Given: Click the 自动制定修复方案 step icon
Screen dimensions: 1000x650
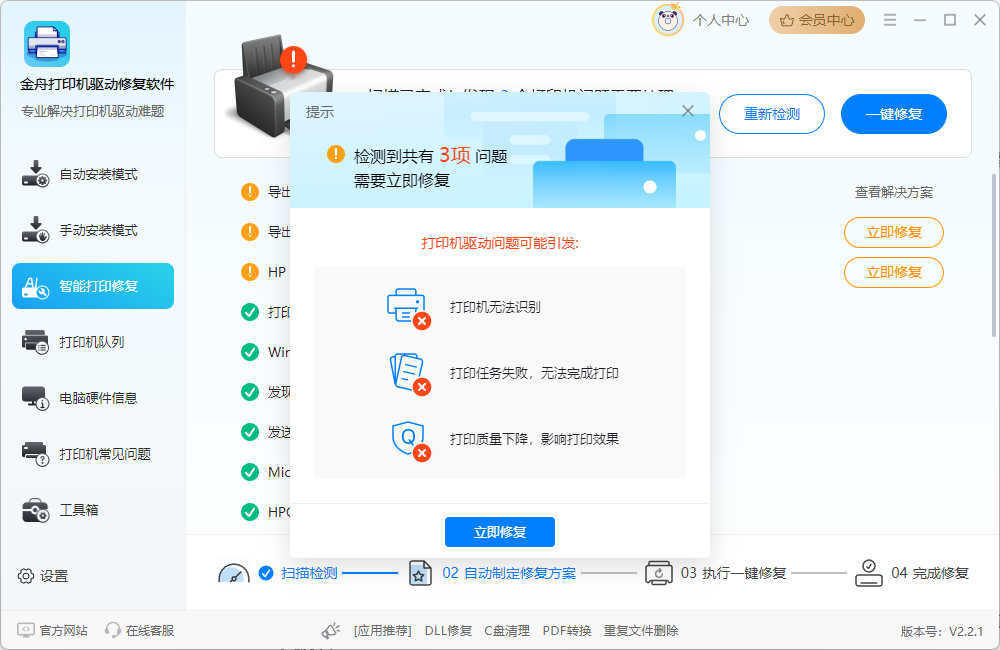Looking at the screenshot, I should click(x=420, y=573).
